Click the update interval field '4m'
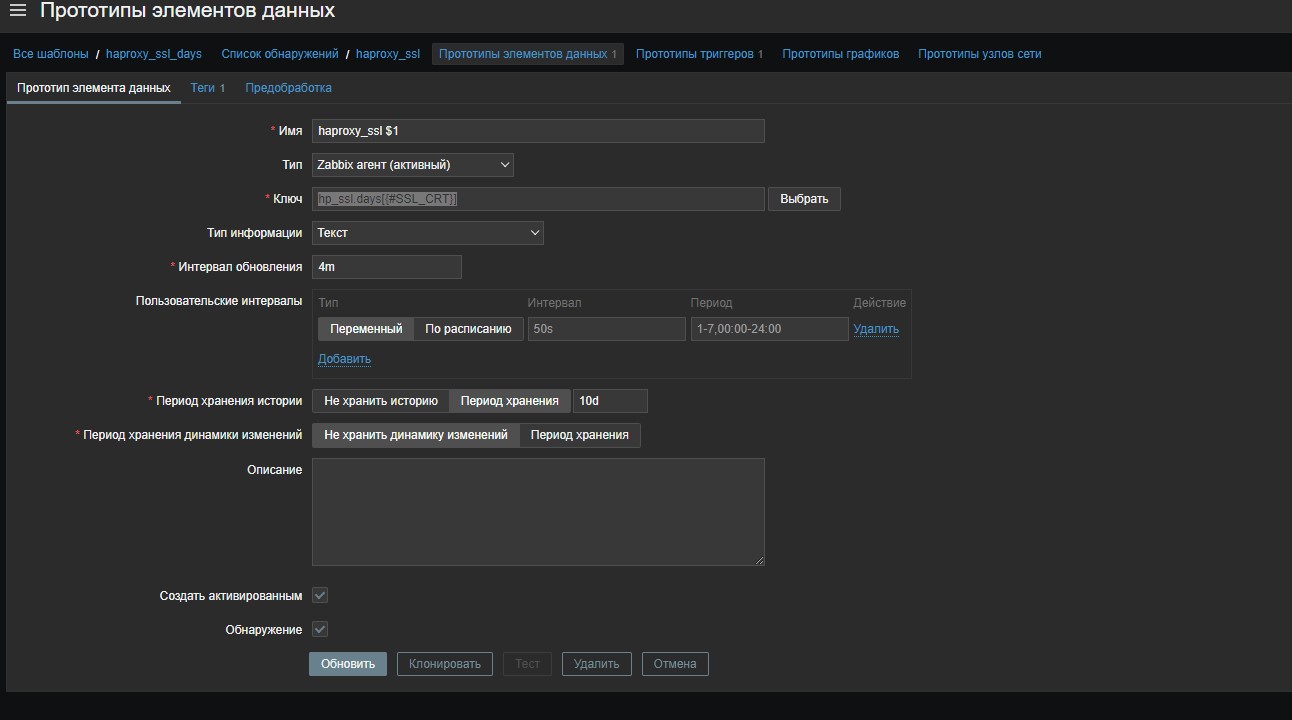This screenshot has width=1292, height=720. [x=387, y=267]
